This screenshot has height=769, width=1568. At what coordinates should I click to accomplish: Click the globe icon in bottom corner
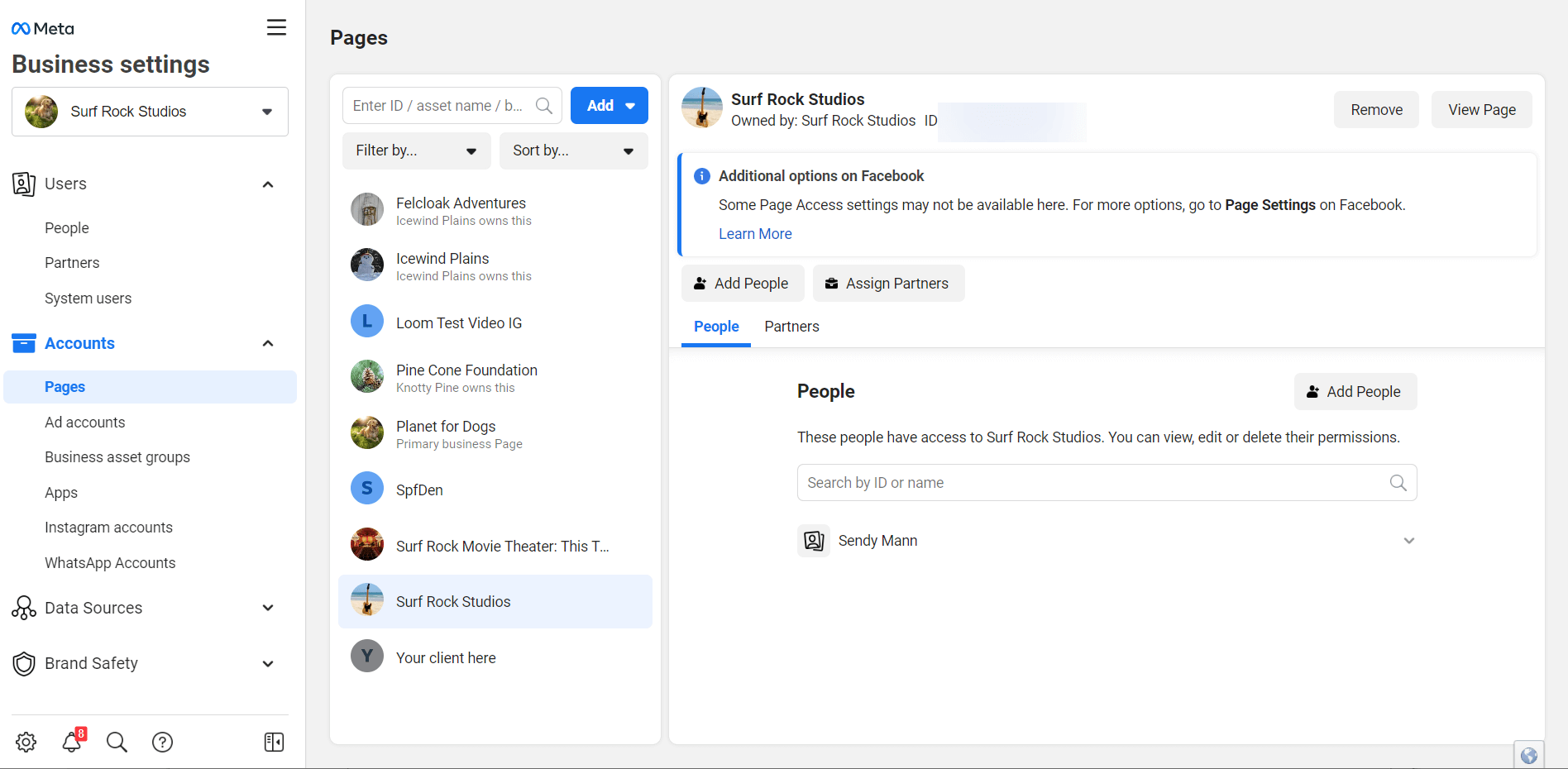1528,755
